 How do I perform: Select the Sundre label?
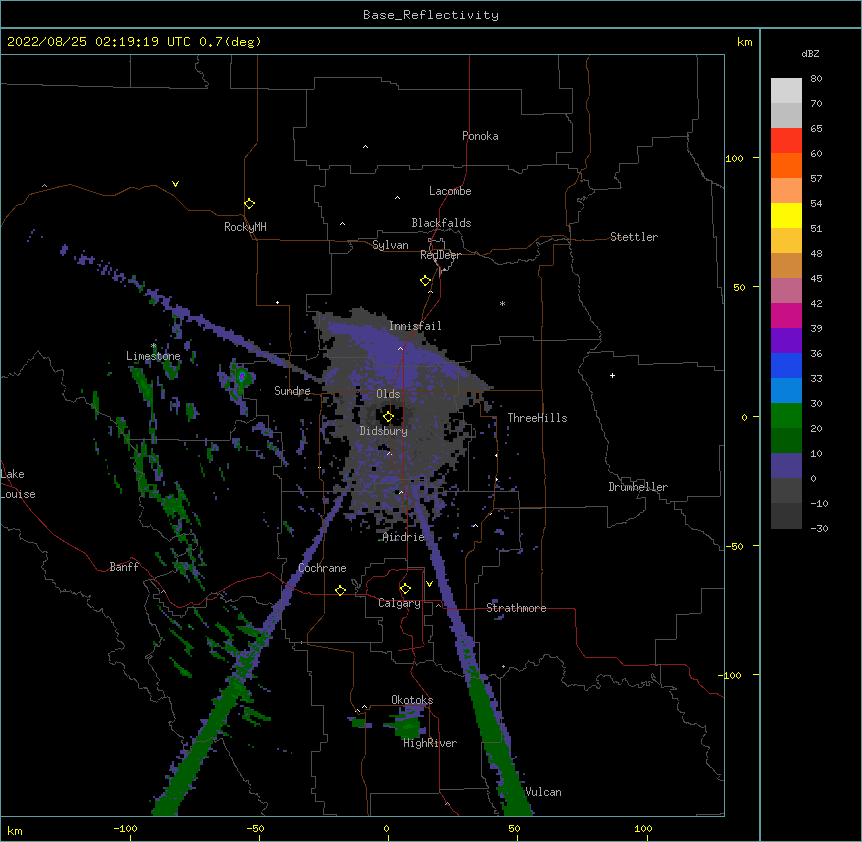292,391
